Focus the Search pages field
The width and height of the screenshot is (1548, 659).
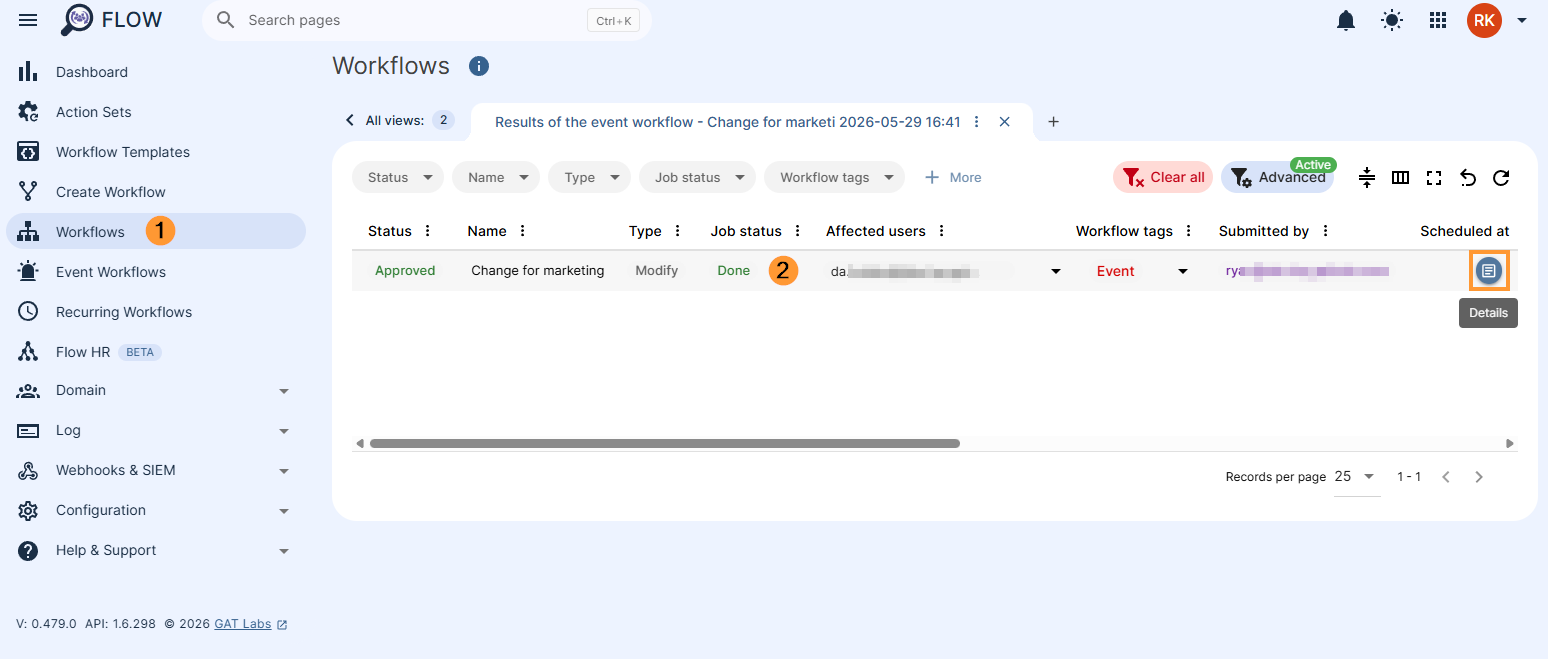coord(427,20)
